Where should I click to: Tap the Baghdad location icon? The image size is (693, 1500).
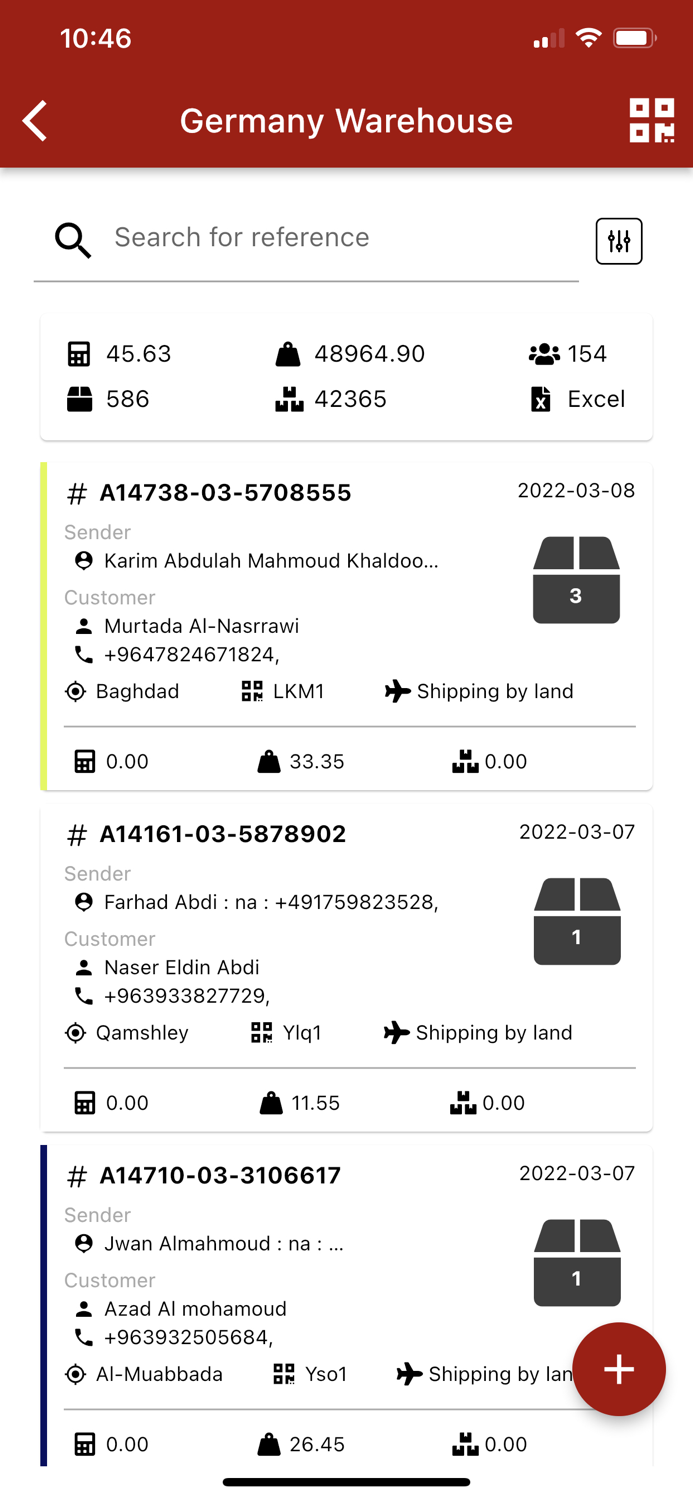point(75,692)
